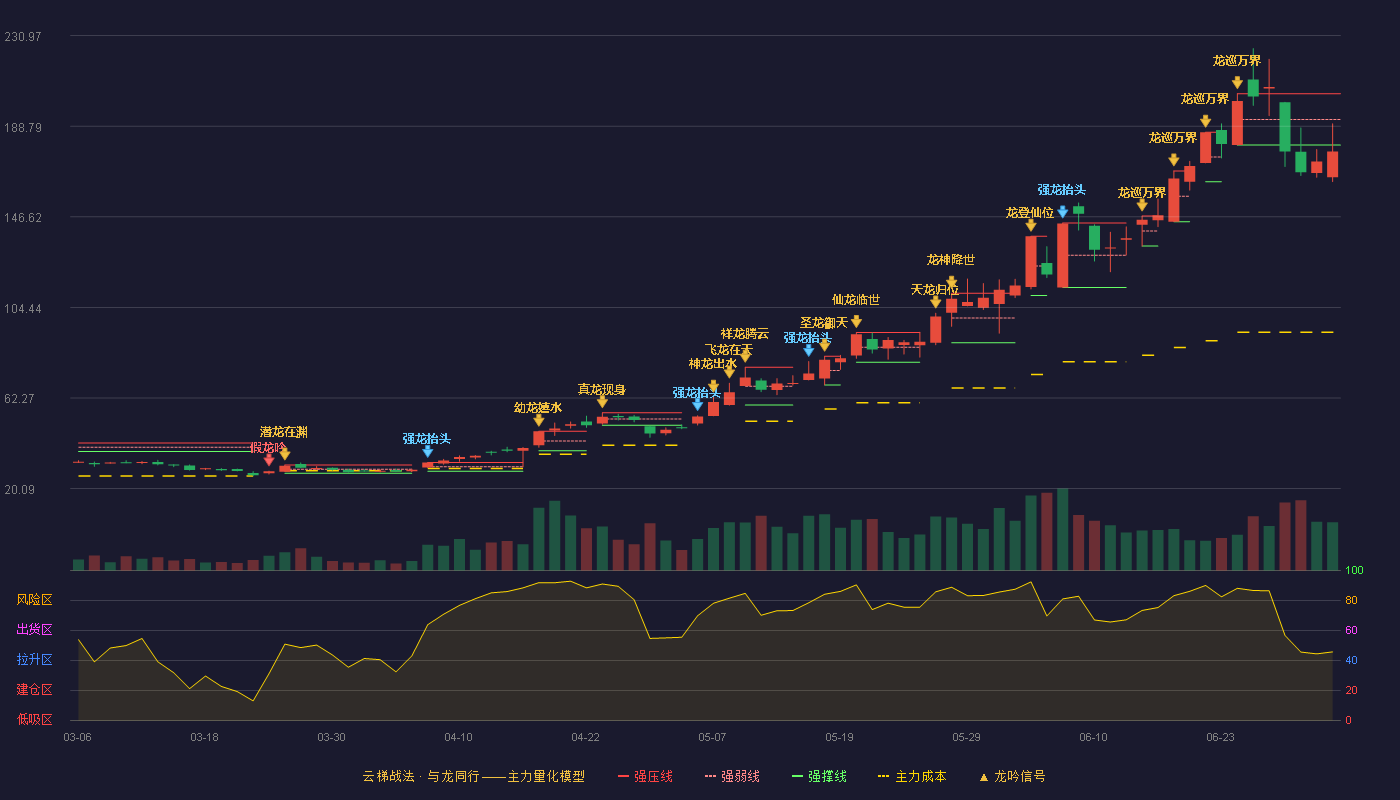Click the yellow arrow under 幼龙遂水

pyautogui.click(x=539, y=420)
